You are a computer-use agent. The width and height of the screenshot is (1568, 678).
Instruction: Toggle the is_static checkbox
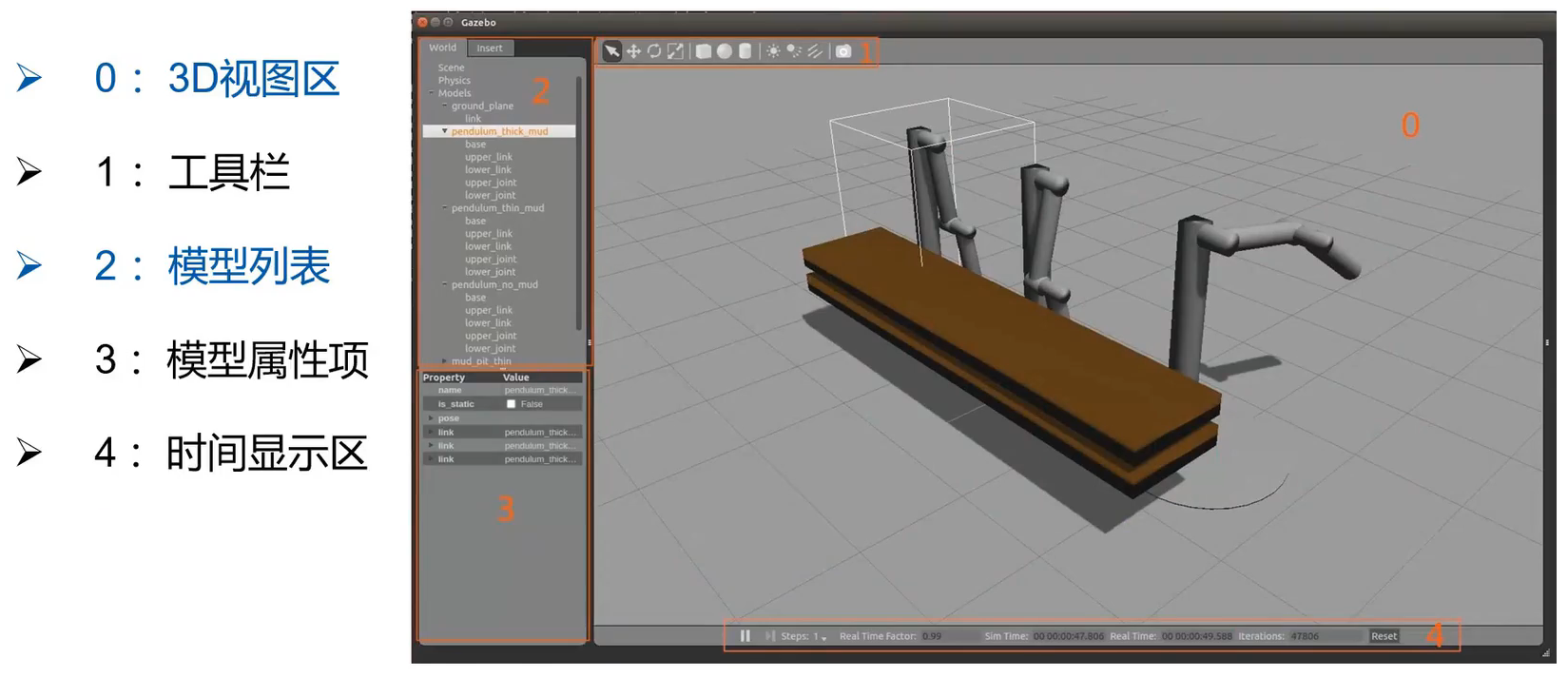511,404
